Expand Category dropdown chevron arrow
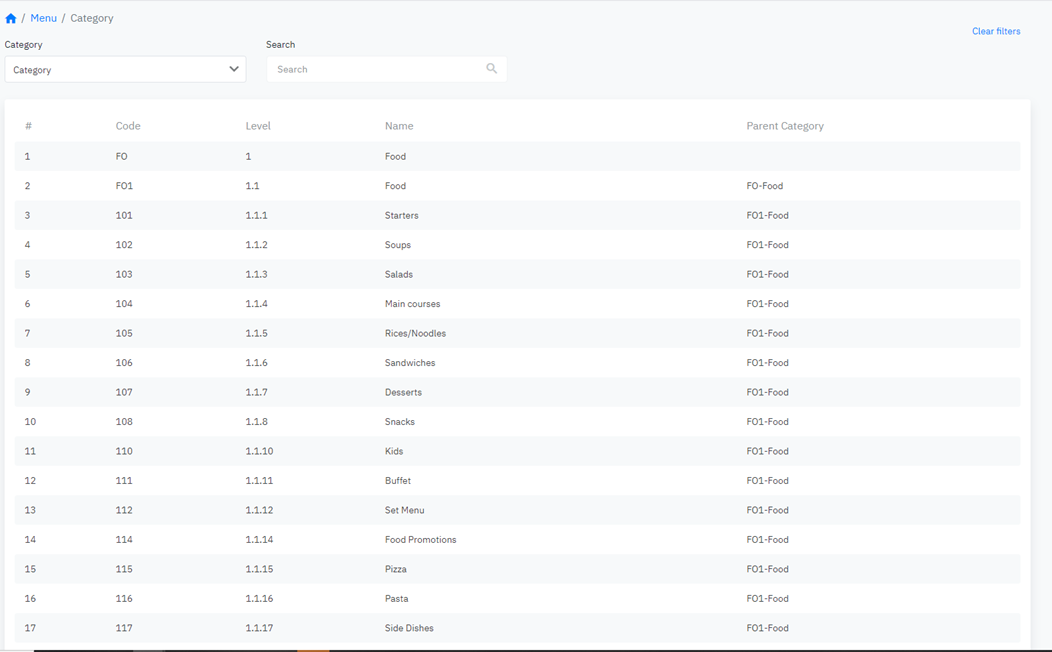Viewport: 1052px width, 652px height. [233, 68]
